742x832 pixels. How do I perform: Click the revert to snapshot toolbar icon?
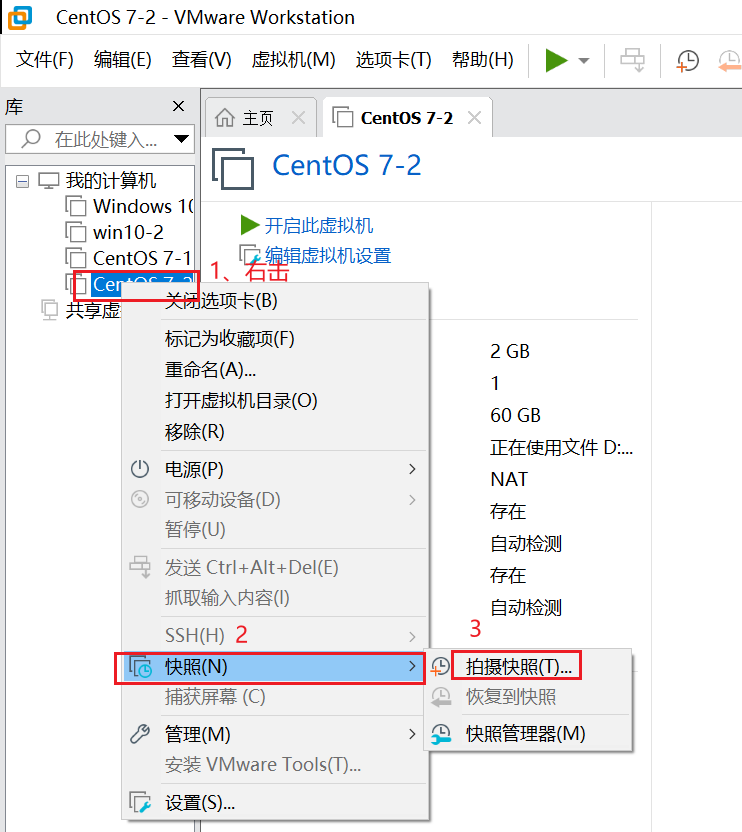(x=730, y=60)
